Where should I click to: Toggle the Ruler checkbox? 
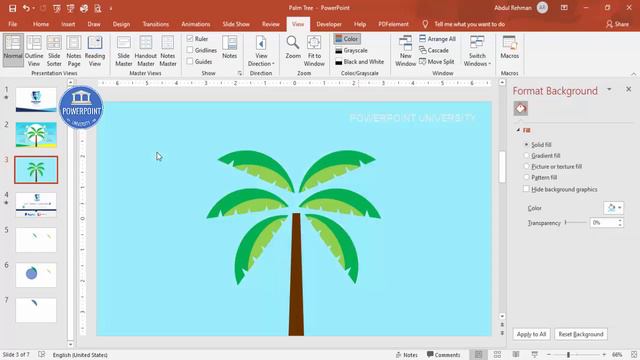coord(190,38)
